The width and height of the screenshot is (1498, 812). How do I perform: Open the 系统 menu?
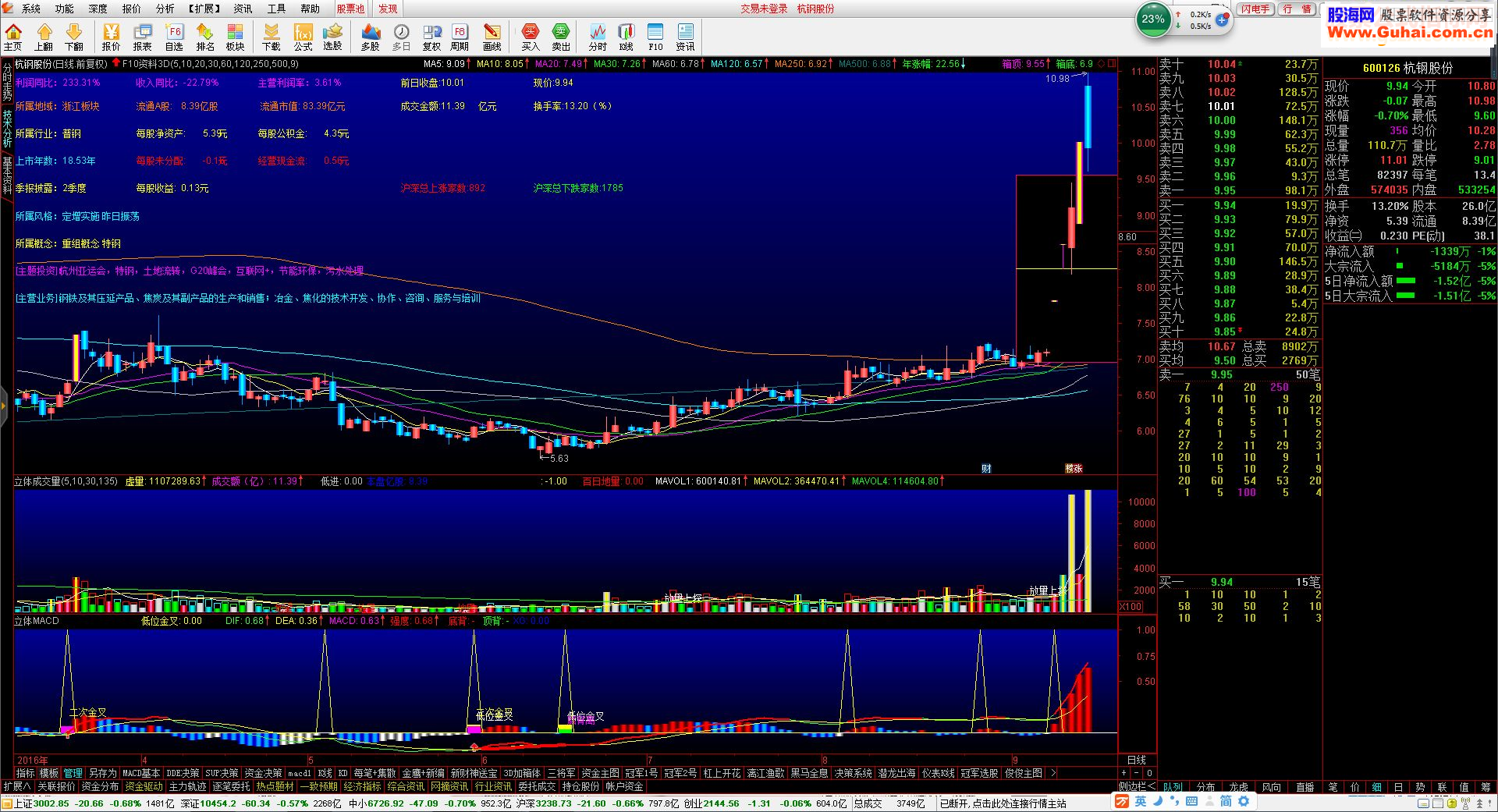click(x=31, y=9)
